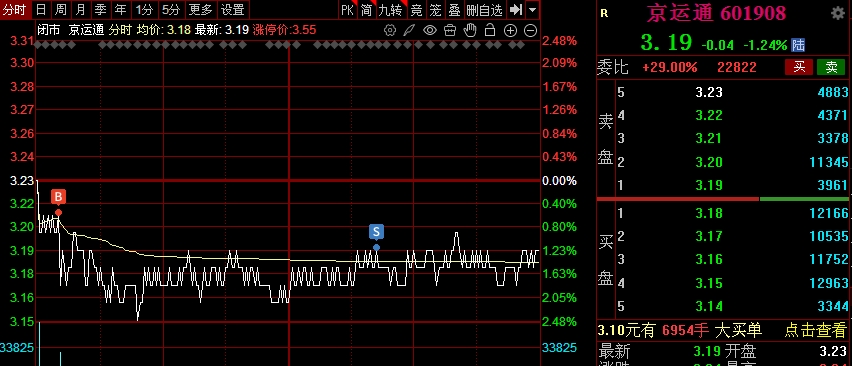Open the 点击查看 link
Screen dimensions: 852x366
click(x=815, y=330)
